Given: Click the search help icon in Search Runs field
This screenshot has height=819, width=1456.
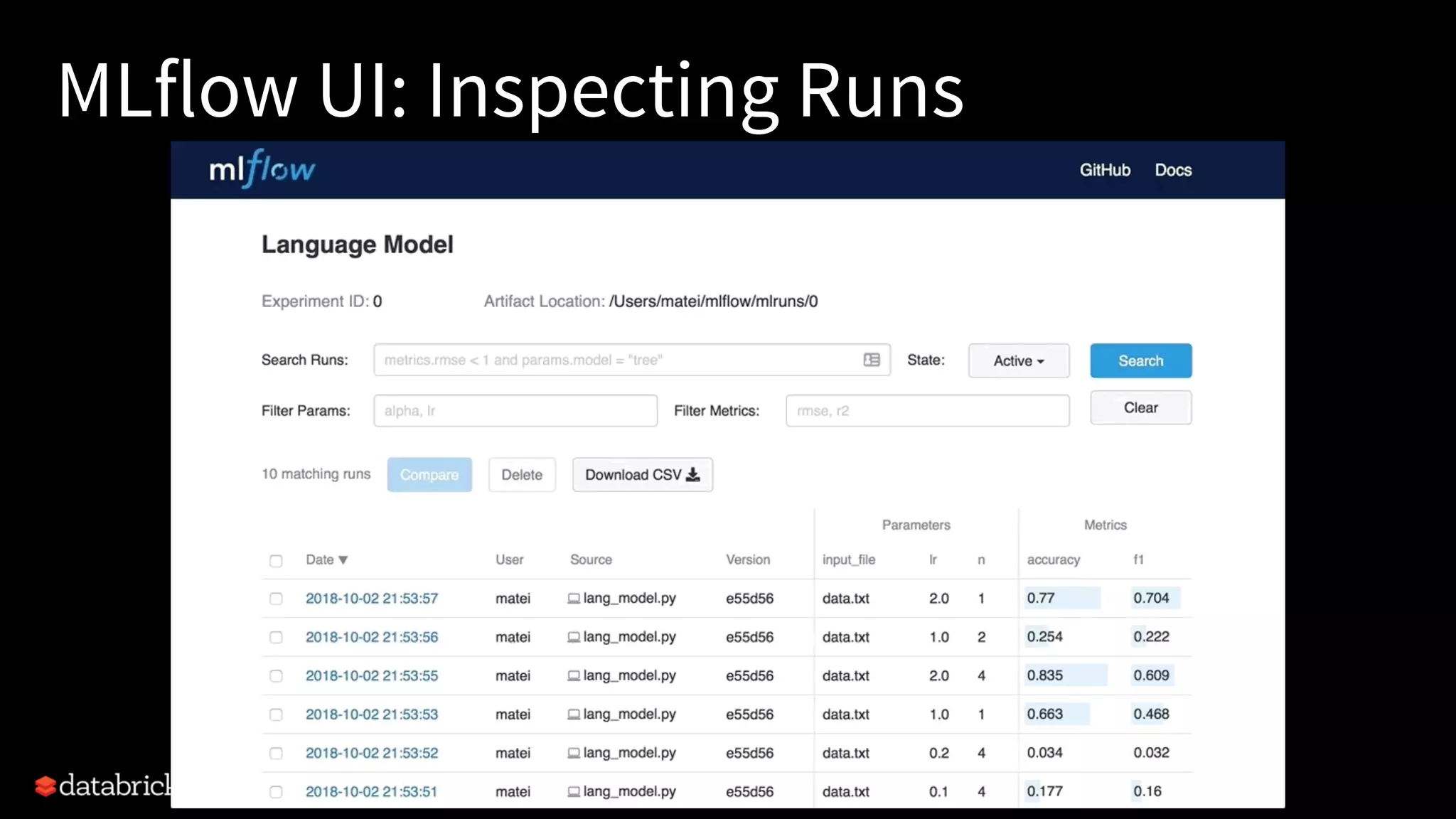Looking at the screenshot, I should pyautogui.click(x=872, y=360).
